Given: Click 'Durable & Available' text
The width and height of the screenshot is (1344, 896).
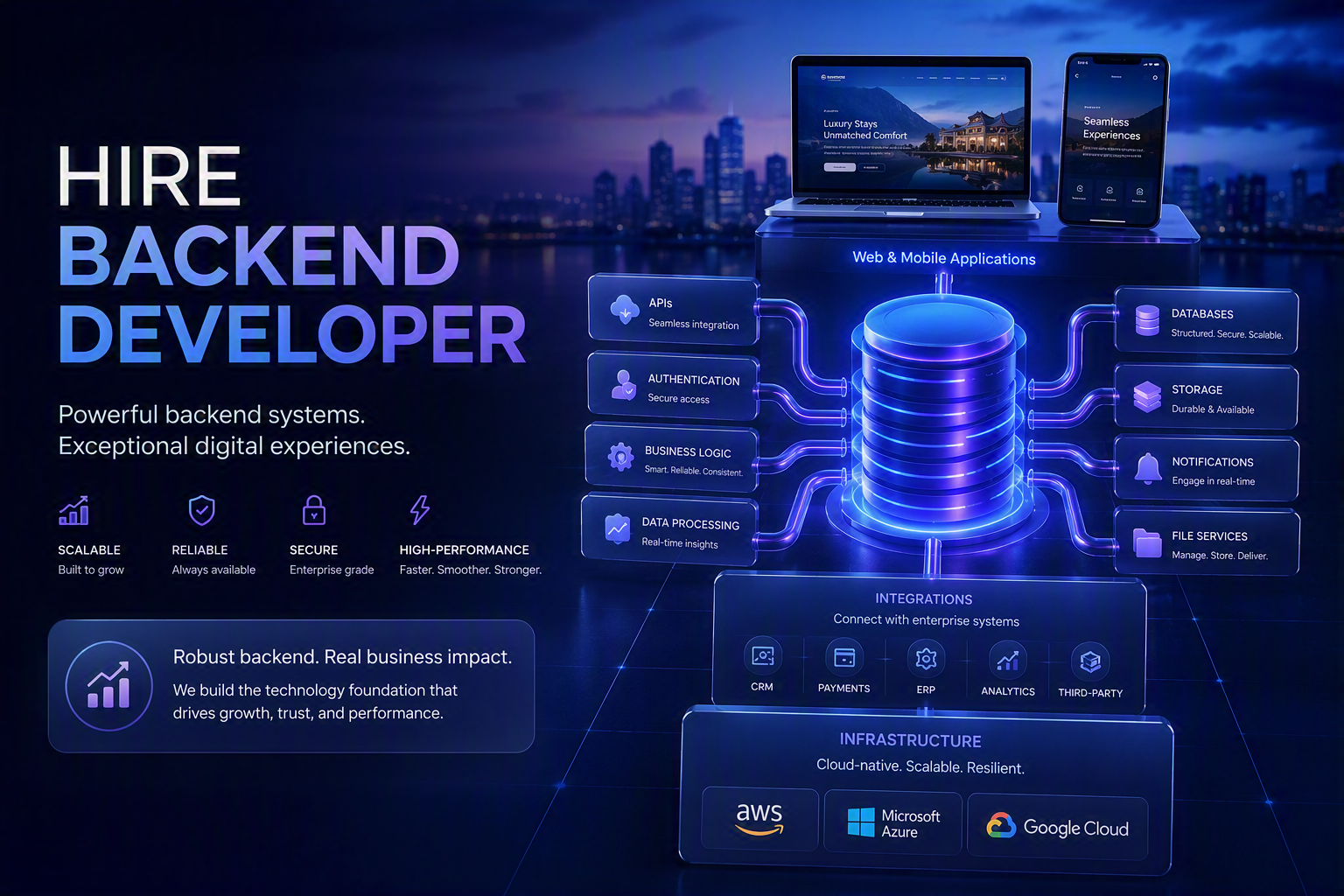Looking at the screenshot, I should (x=1213, y=409).
